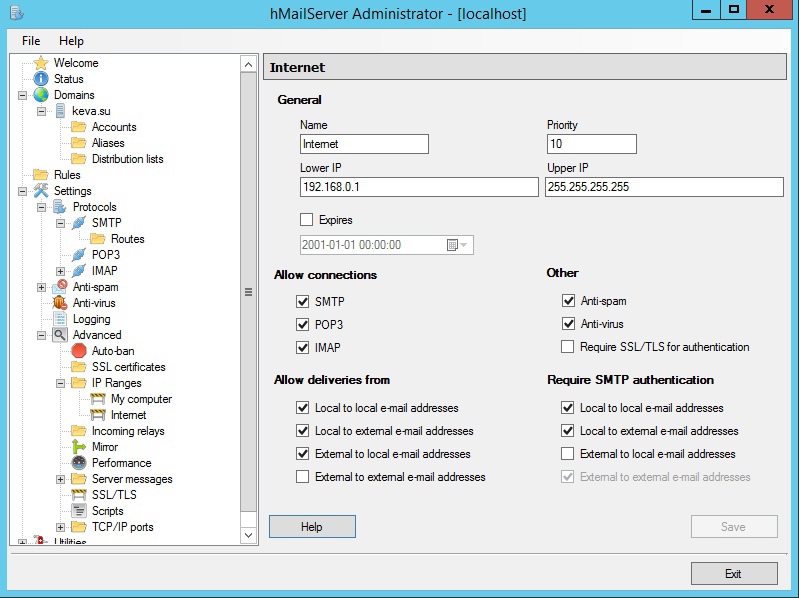Open the Help menu
799x598 pixels.
[x=71, y=41]
